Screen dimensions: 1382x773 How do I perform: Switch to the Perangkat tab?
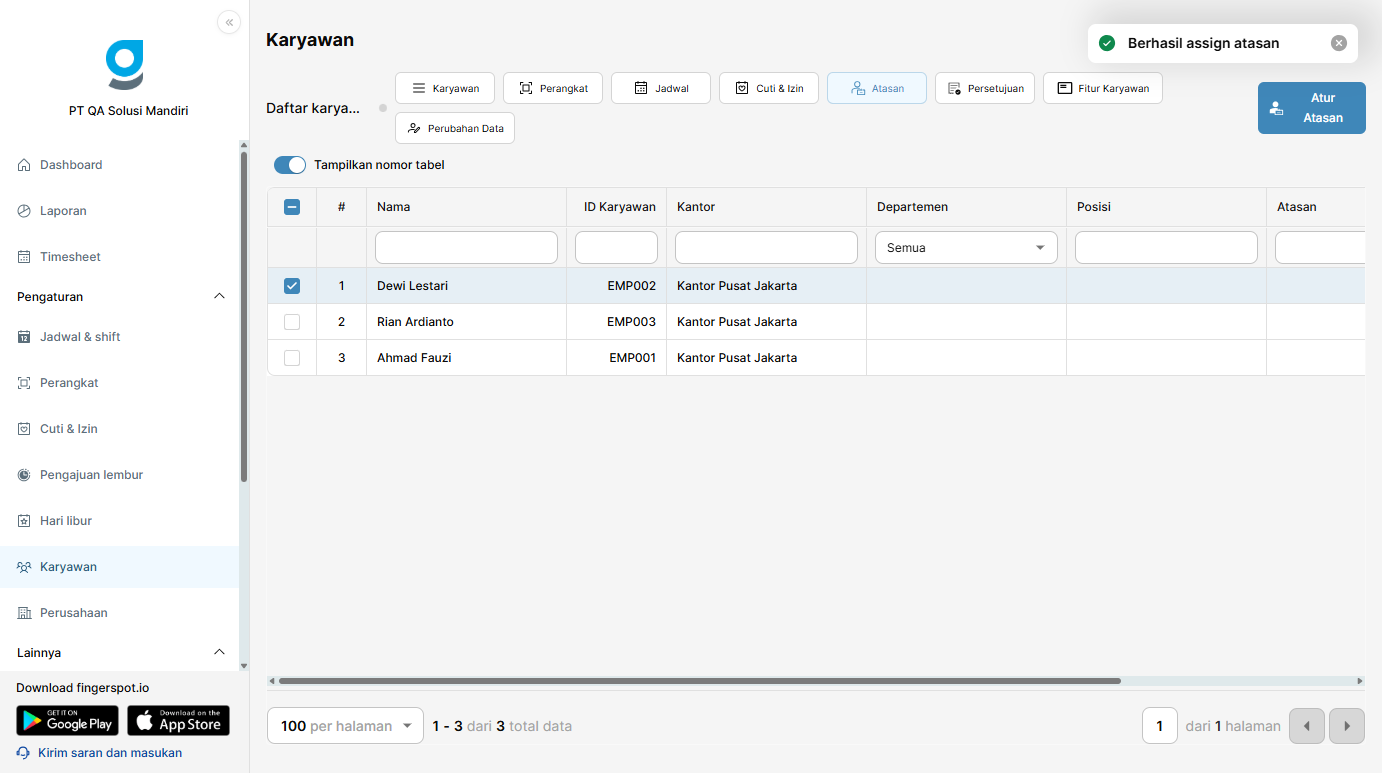point(553,88)
